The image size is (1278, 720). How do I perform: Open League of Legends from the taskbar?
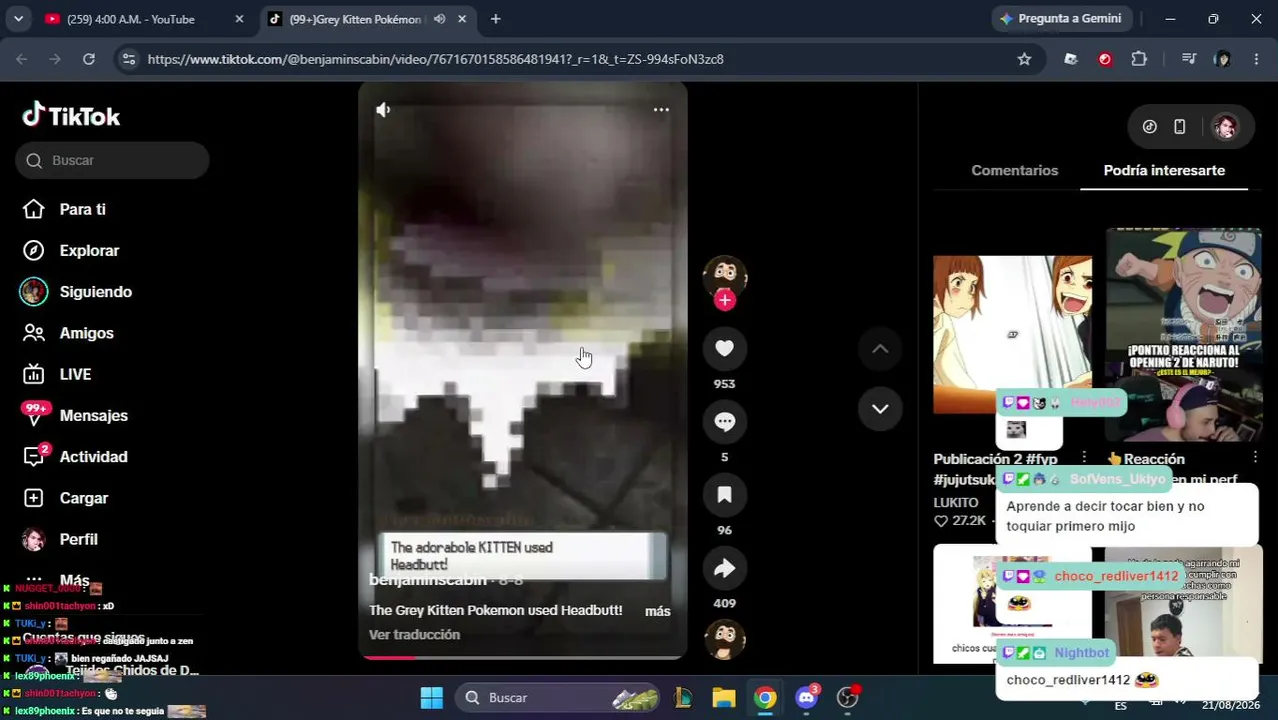683,697
